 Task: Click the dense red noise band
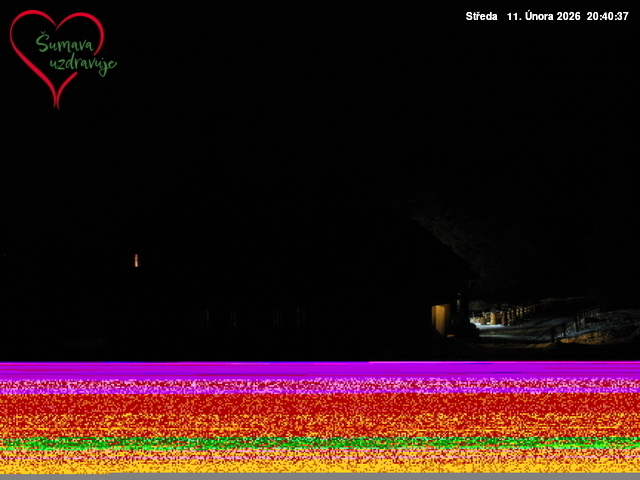click(320, 410)
